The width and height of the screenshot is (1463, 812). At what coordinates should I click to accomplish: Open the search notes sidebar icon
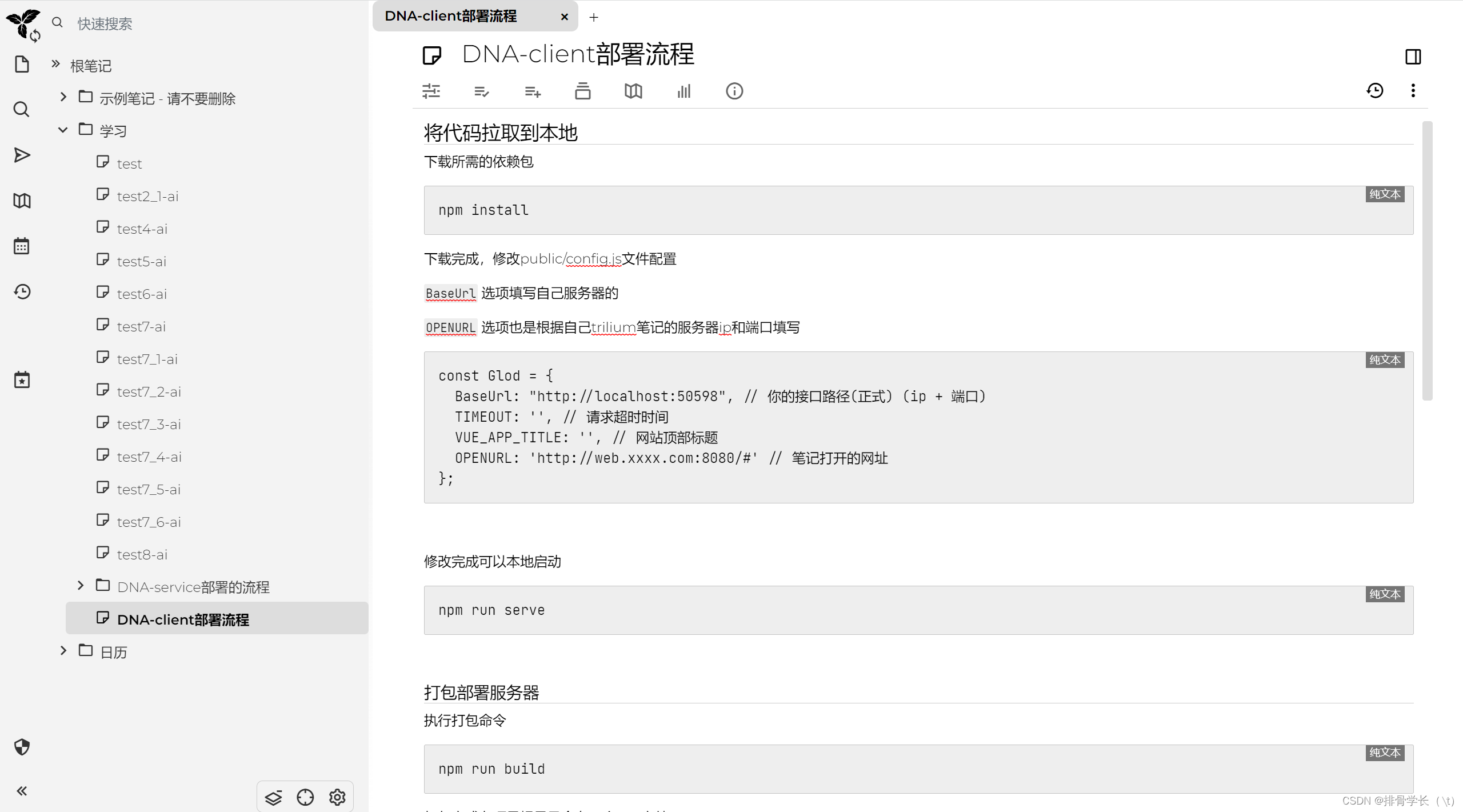point(22,109)
